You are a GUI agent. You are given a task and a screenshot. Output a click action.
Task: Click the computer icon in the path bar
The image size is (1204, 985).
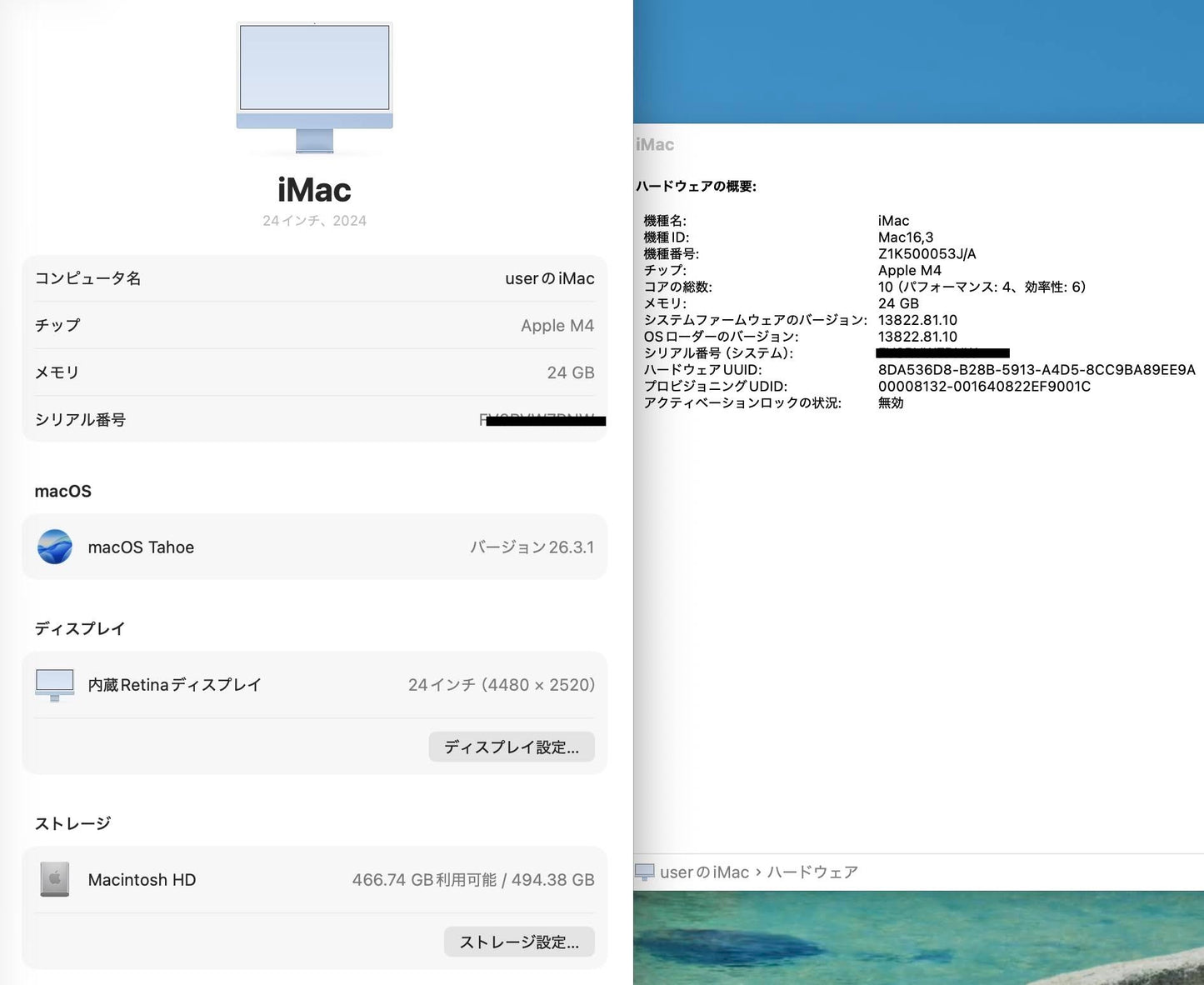pos(644,872)
